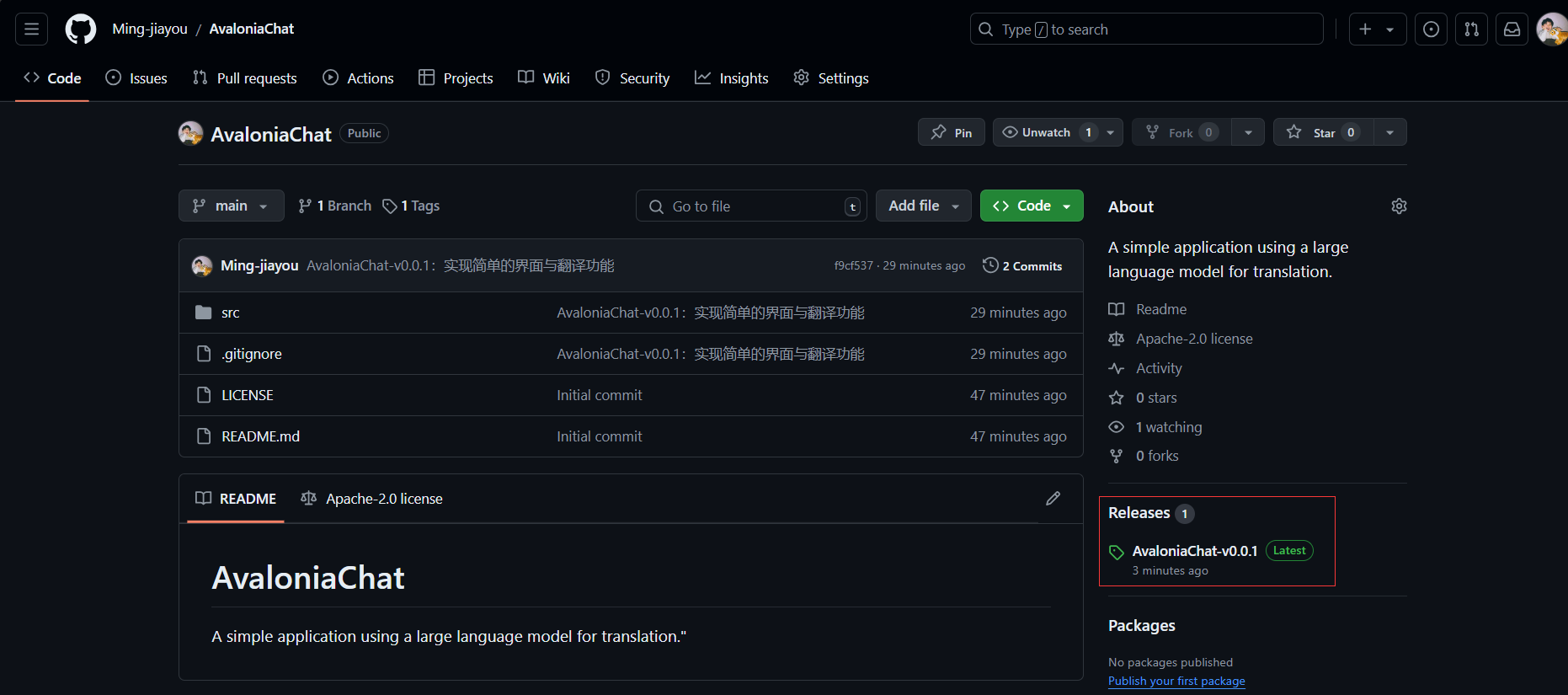Screen dimensions: 1568x695
Task: Open the hamburger navigation menu
Action: (32, 29)
